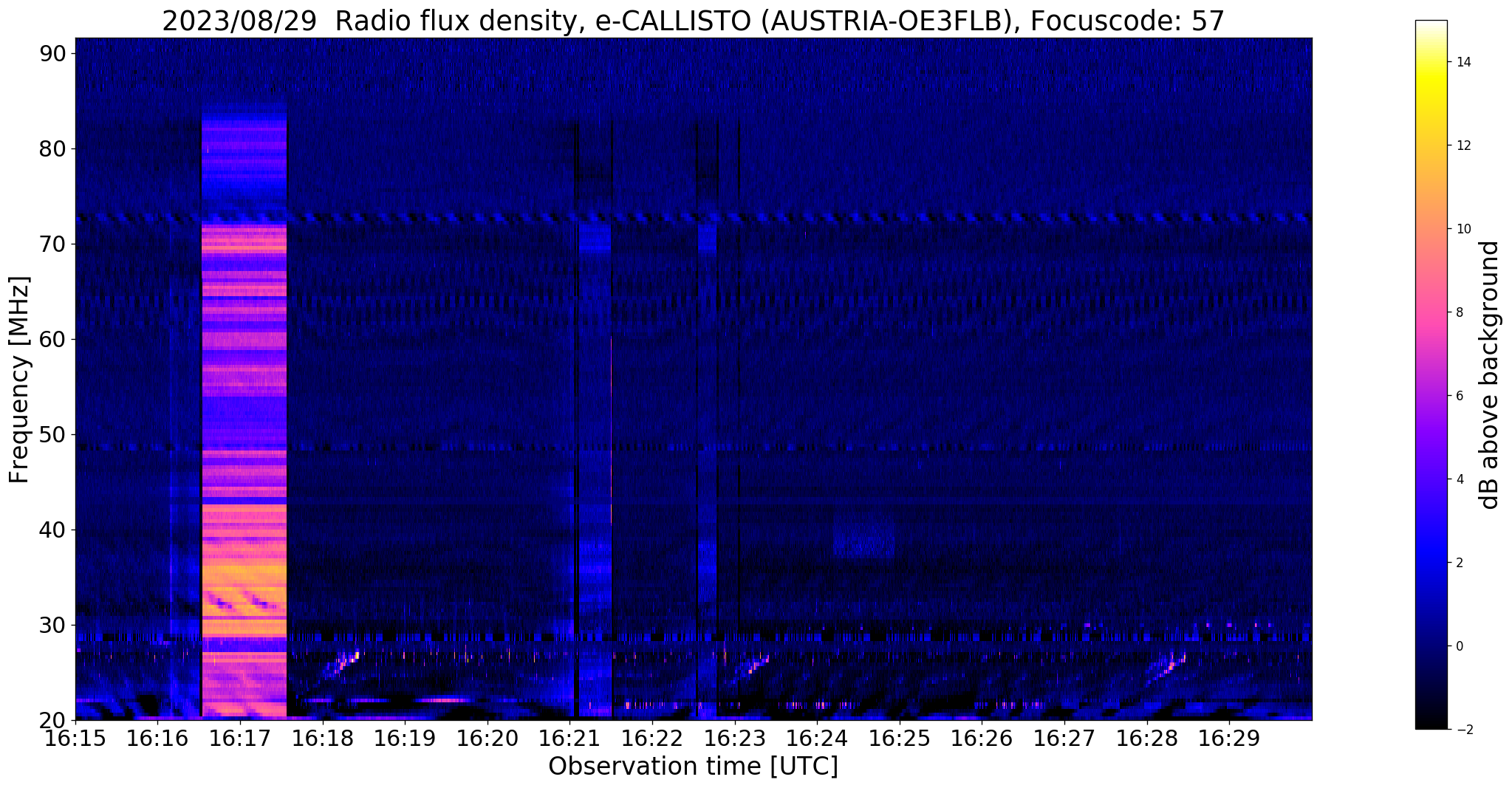The width and height of the screenshot is (1512, 788).
Task: Click the colorbar gradient strip
Action: (1431, 375)
